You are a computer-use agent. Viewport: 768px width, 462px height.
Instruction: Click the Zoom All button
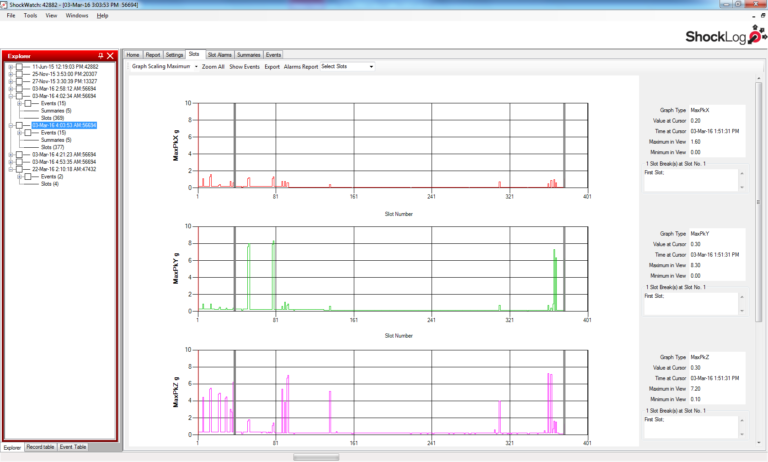click(x=213, y=67)
